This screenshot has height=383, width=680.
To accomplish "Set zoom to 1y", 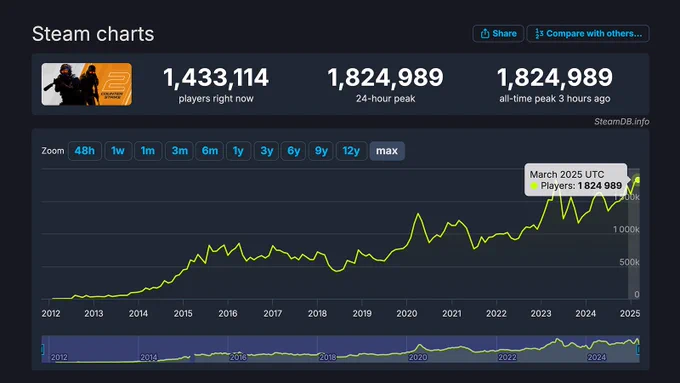I will pyautogui.click(x=238, y=151).
